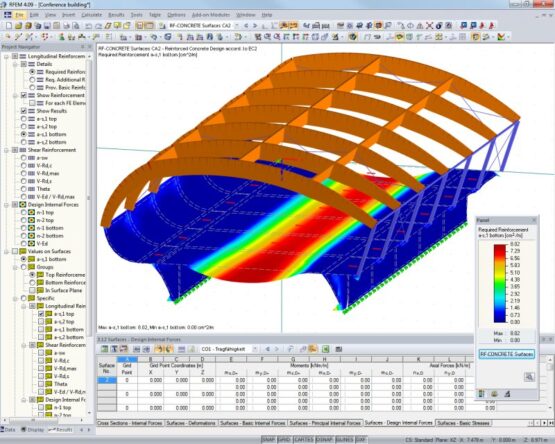Open color scale tab icon in Panel bottom
Viewport: 555px width, 444px height.
click(x=481, y=394)
